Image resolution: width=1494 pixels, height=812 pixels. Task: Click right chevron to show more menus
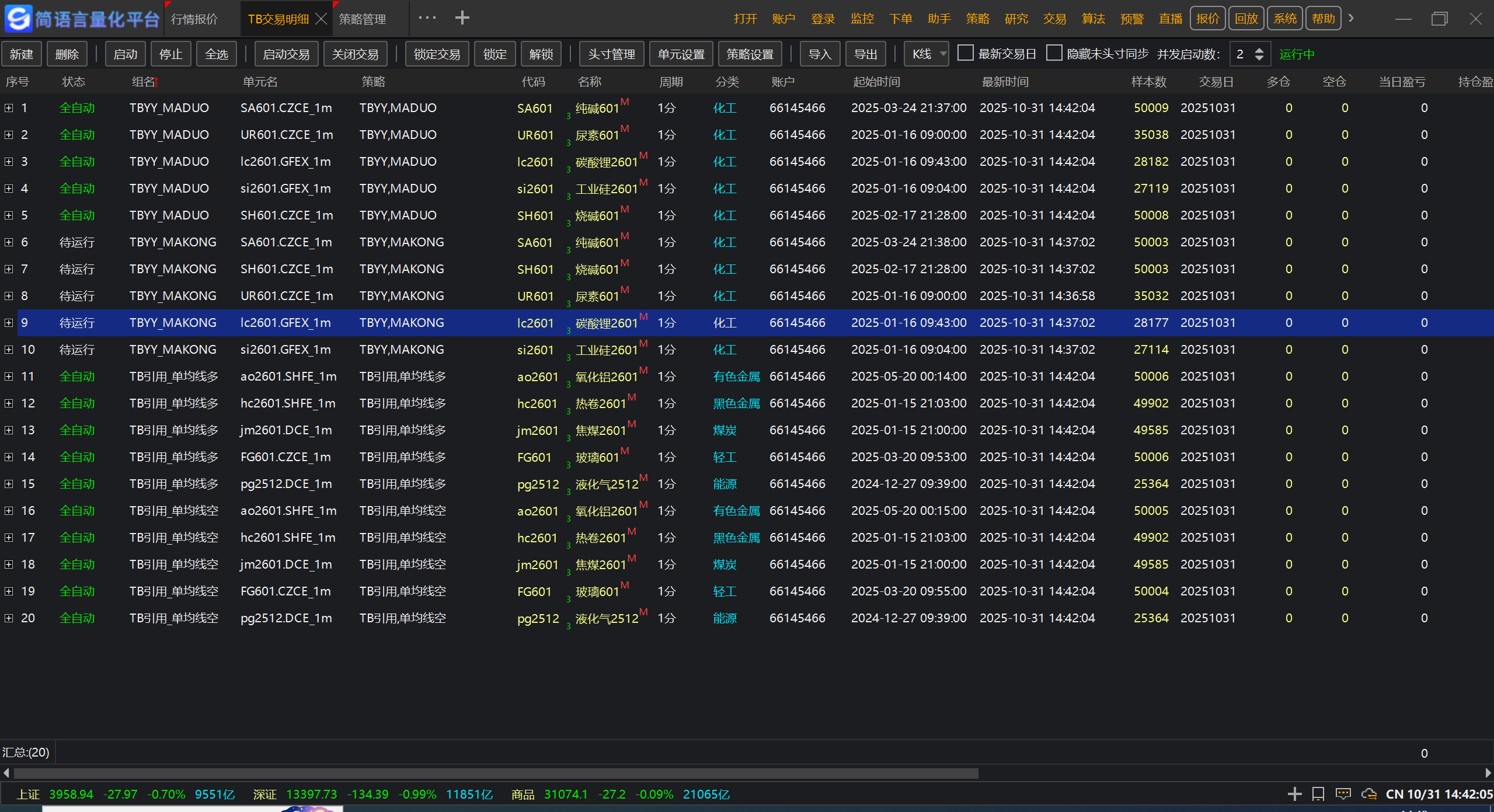click(1351, 18)
